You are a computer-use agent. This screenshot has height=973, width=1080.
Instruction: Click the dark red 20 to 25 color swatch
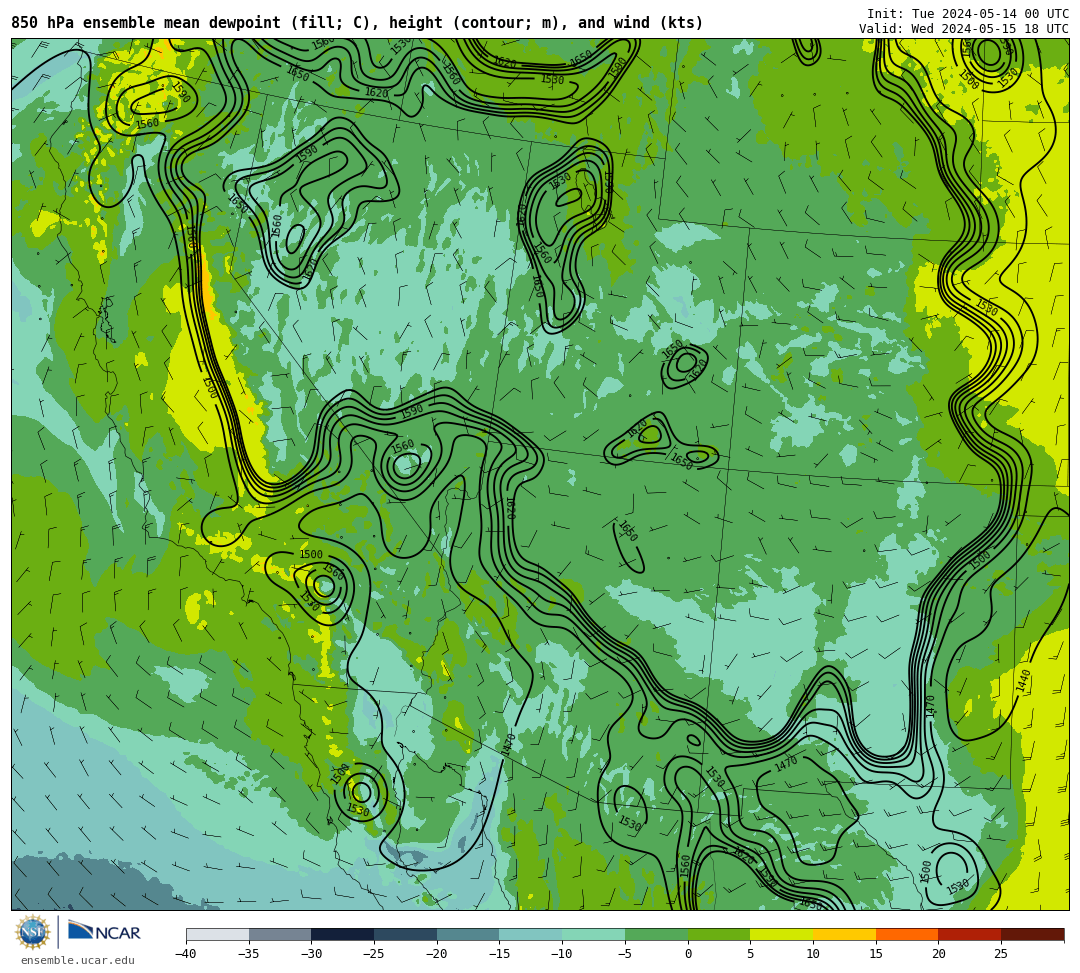pyautogui.click(x=970, y=934)
